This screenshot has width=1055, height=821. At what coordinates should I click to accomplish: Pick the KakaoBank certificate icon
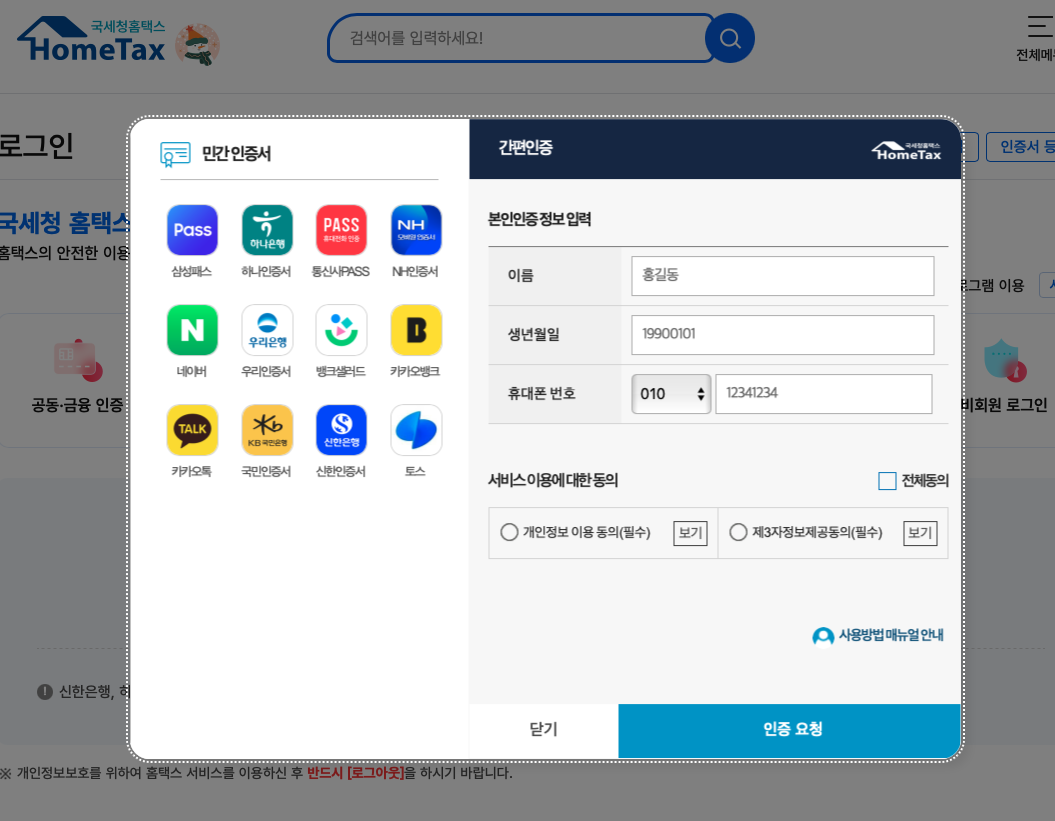(416, 330)
